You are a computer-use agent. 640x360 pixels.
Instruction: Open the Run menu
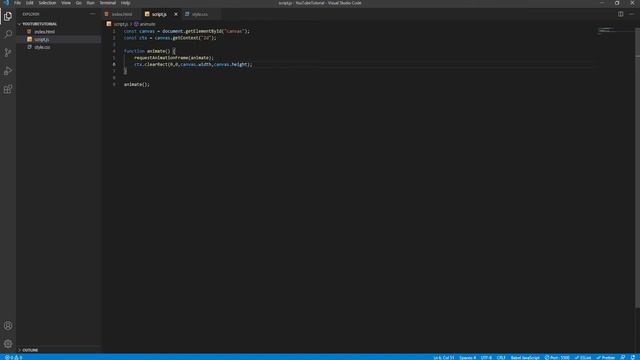(90, 3)
